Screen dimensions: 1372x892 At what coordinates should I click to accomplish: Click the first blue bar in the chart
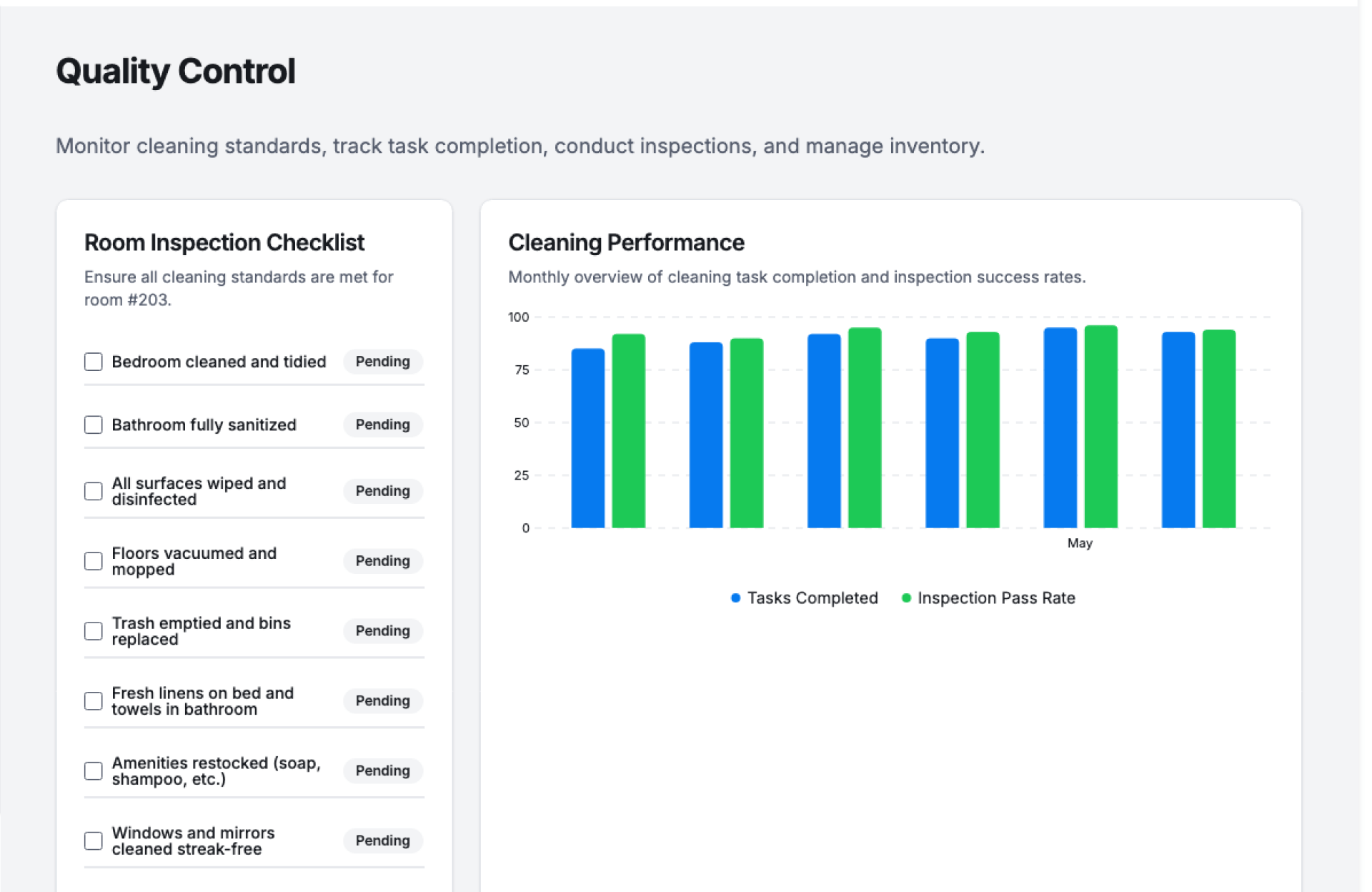click(587, 439)
